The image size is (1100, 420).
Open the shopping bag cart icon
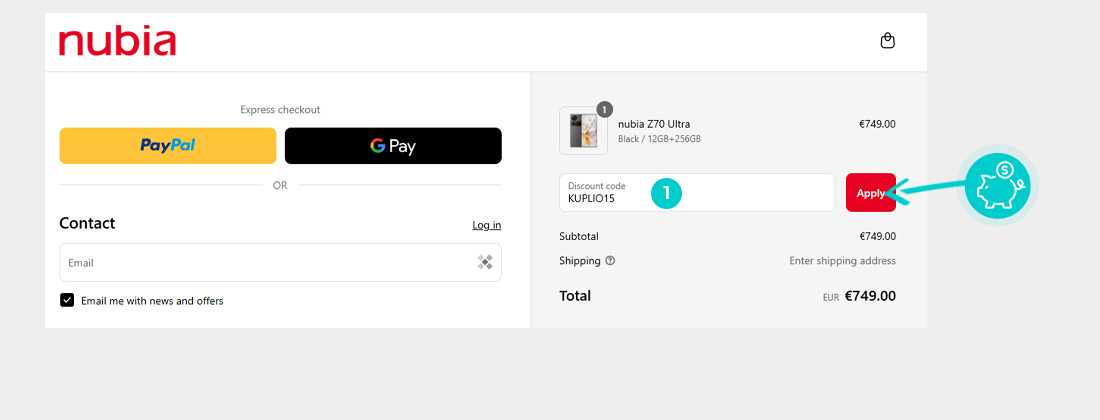tap(887, 41)
